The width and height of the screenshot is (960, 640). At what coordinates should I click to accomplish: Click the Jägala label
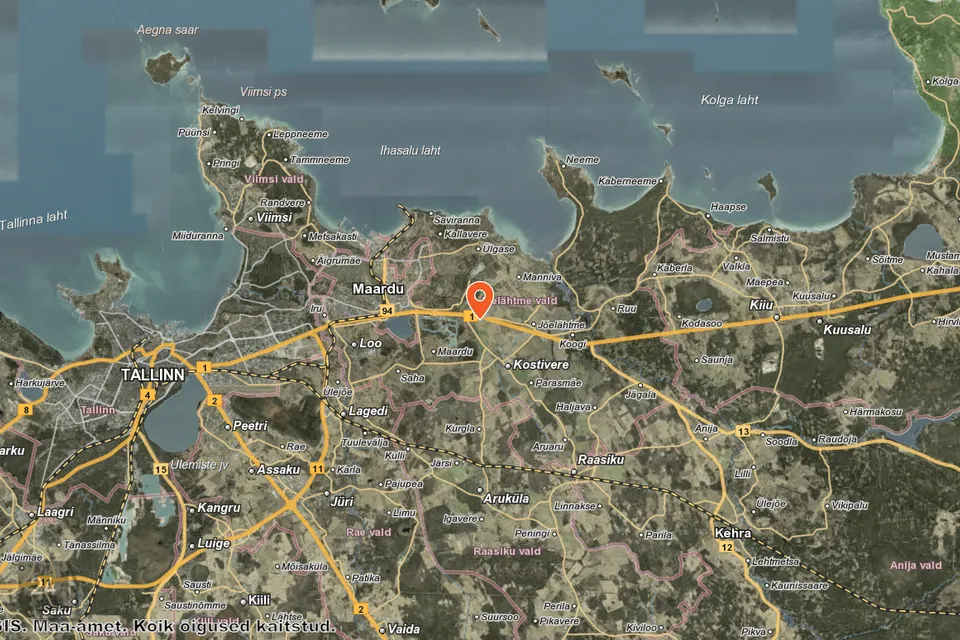click(640, 395)
